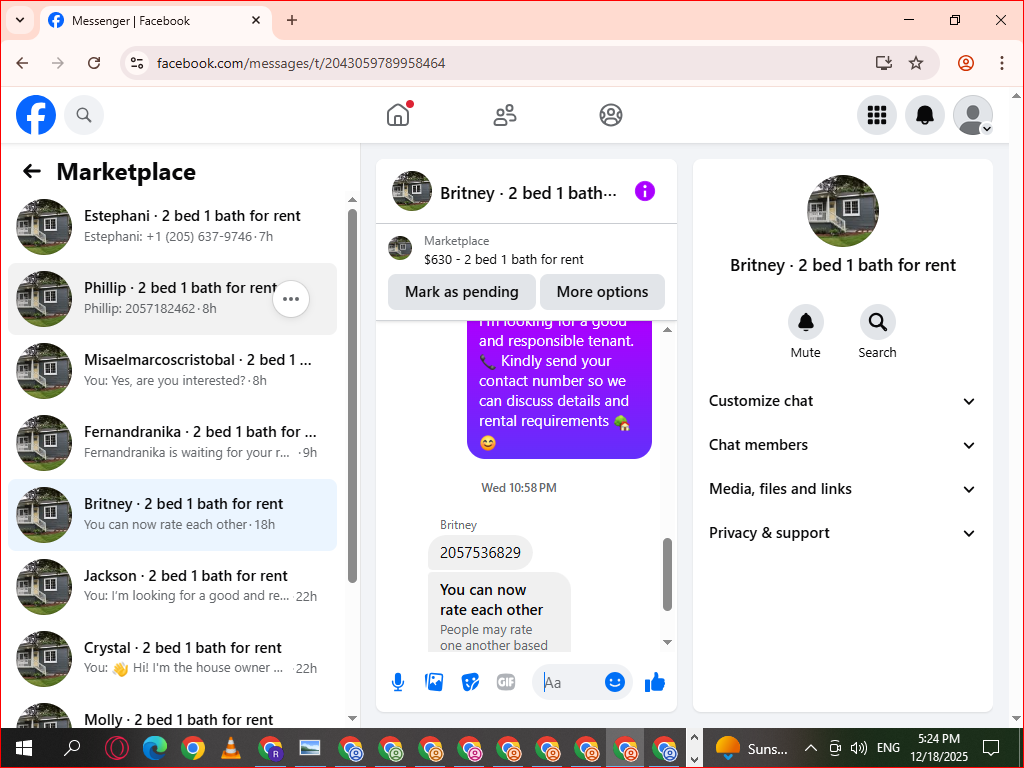
Task: Open the Groups icon in top navigation
Action: tap(611, 115)
